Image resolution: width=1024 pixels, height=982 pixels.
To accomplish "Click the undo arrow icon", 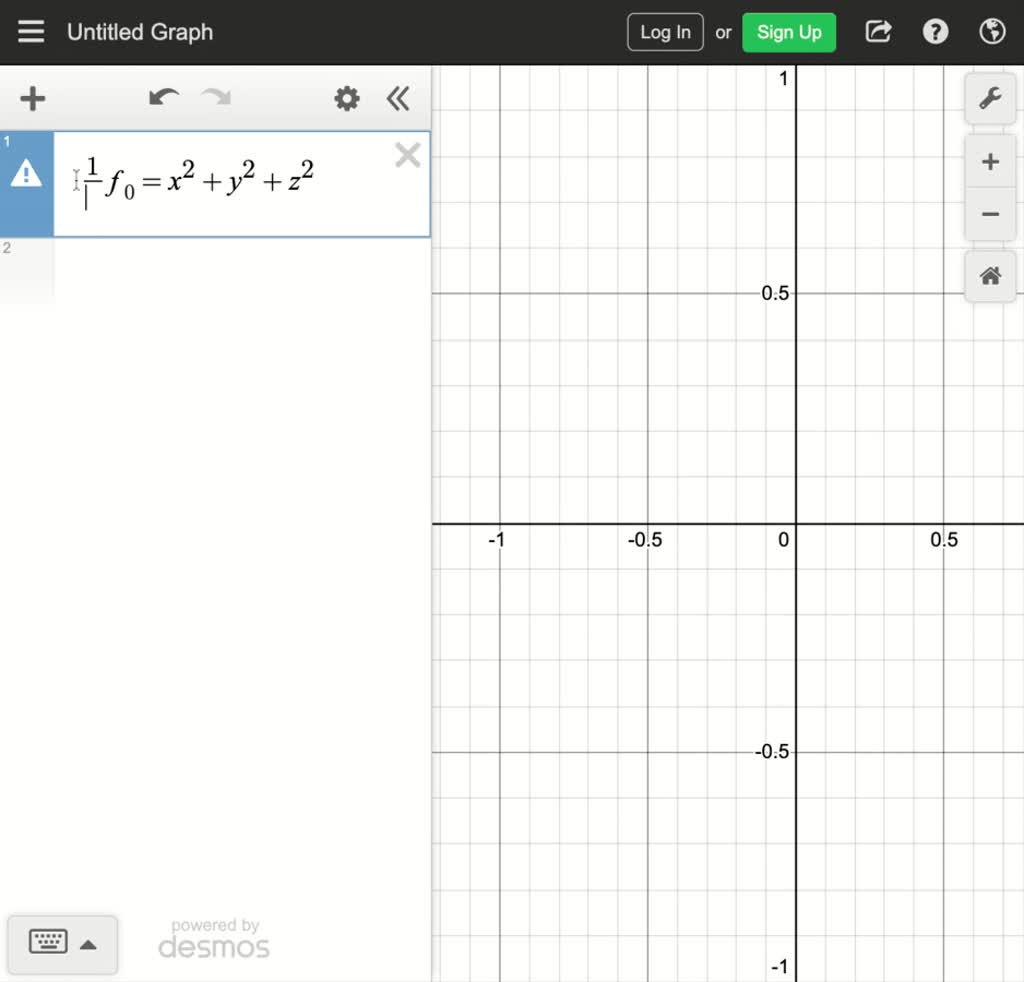I will point(163,98).
